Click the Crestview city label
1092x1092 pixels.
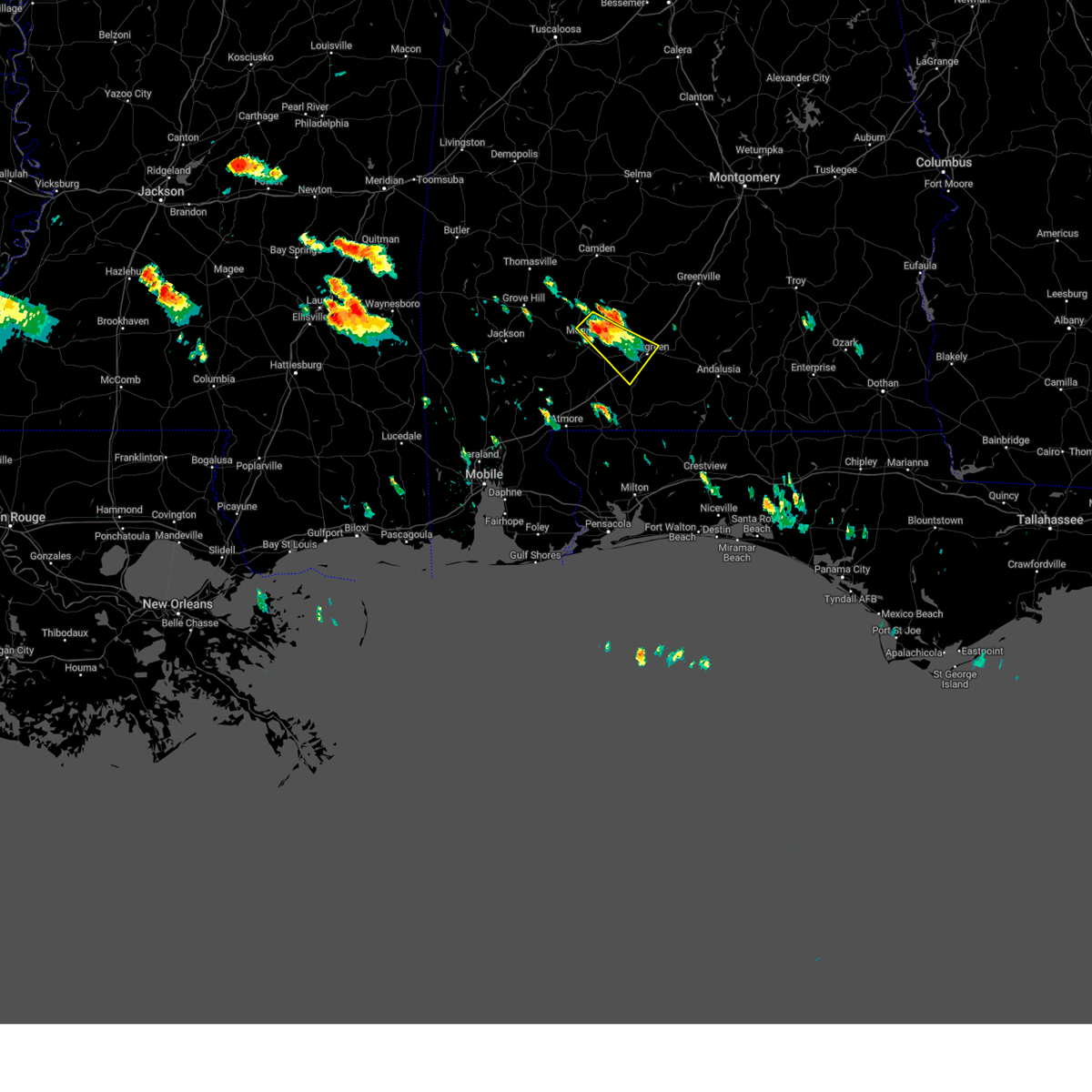pos(705,466)
